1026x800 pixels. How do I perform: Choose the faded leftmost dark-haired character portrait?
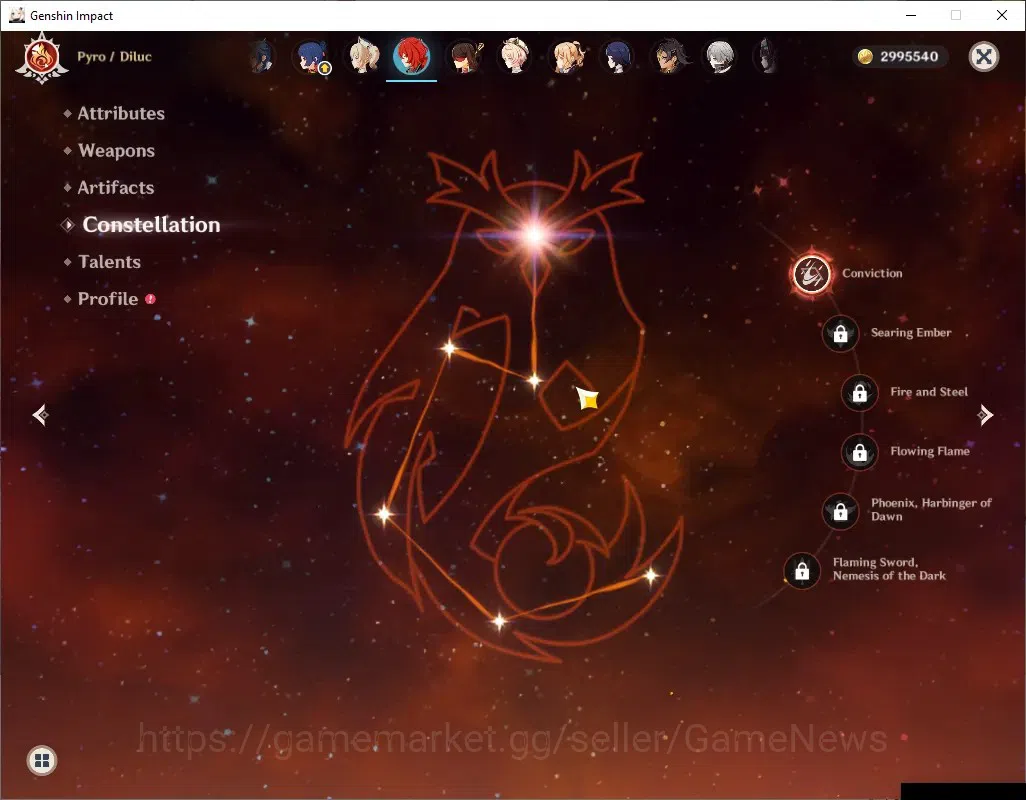coord(261,56)
